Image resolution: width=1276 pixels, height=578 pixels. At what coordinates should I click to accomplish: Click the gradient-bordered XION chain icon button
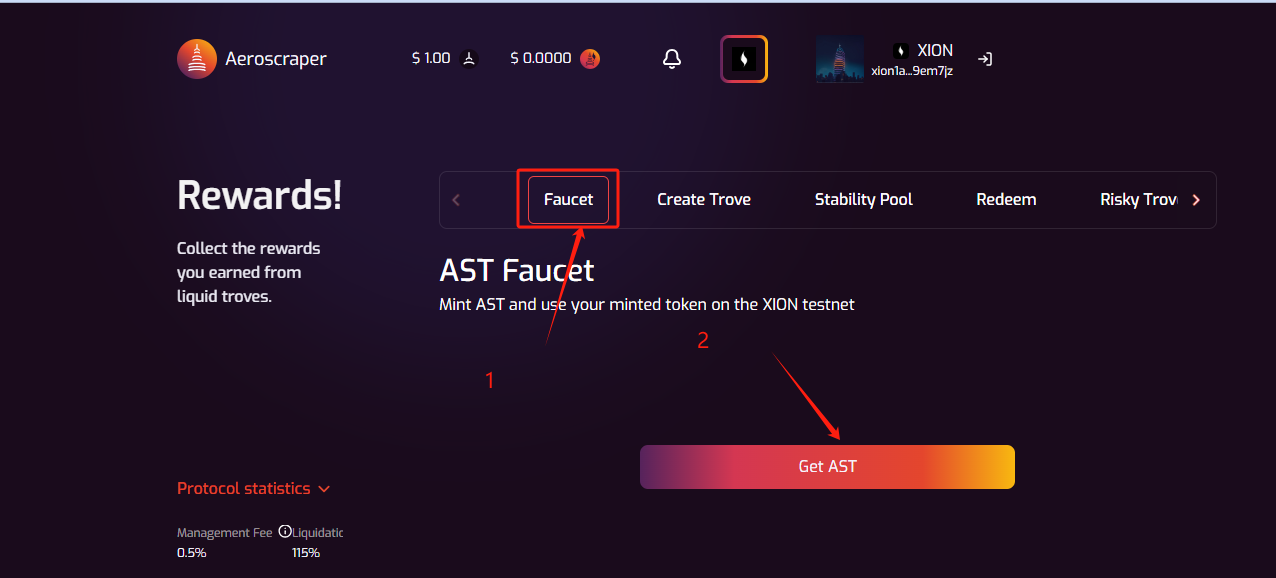coord(744,59)
